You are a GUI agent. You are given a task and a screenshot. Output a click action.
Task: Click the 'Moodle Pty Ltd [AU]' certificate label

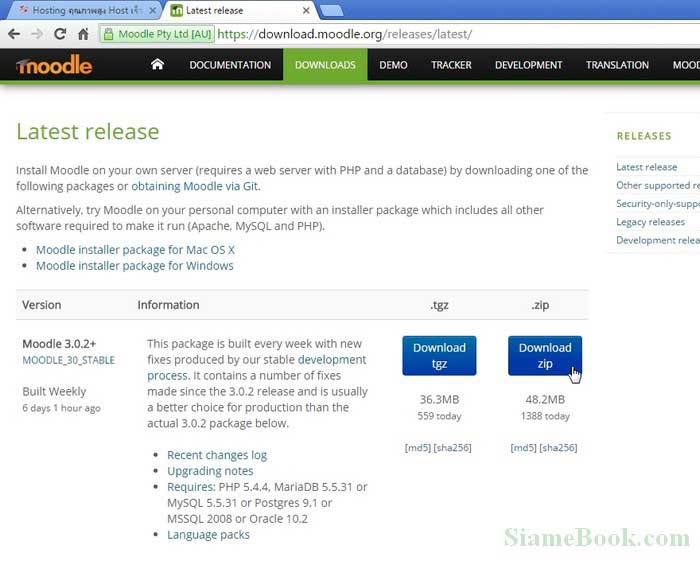tap(164, 34)
